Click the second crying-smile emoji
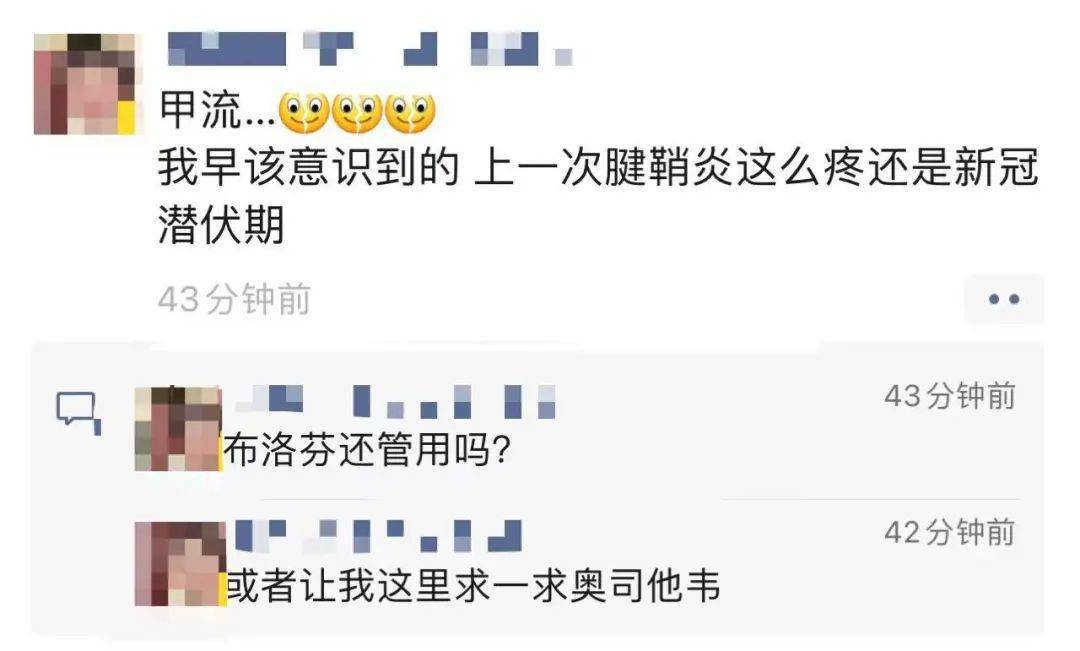Screen dimensions: 1080x651 pyautogui.click(x=356, y=112)
